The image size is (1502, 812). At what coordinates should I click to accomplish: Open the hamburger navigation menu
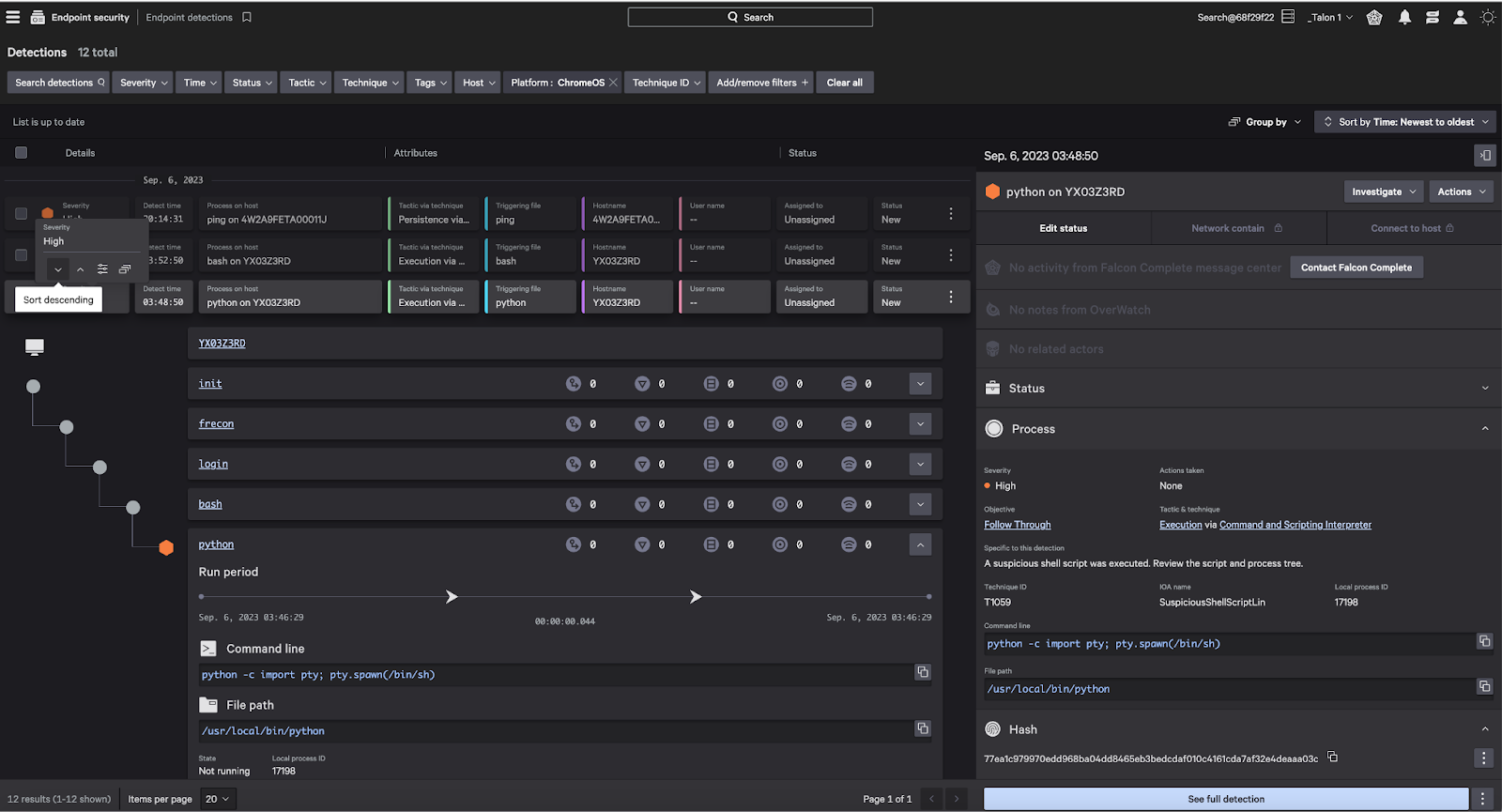13,17
